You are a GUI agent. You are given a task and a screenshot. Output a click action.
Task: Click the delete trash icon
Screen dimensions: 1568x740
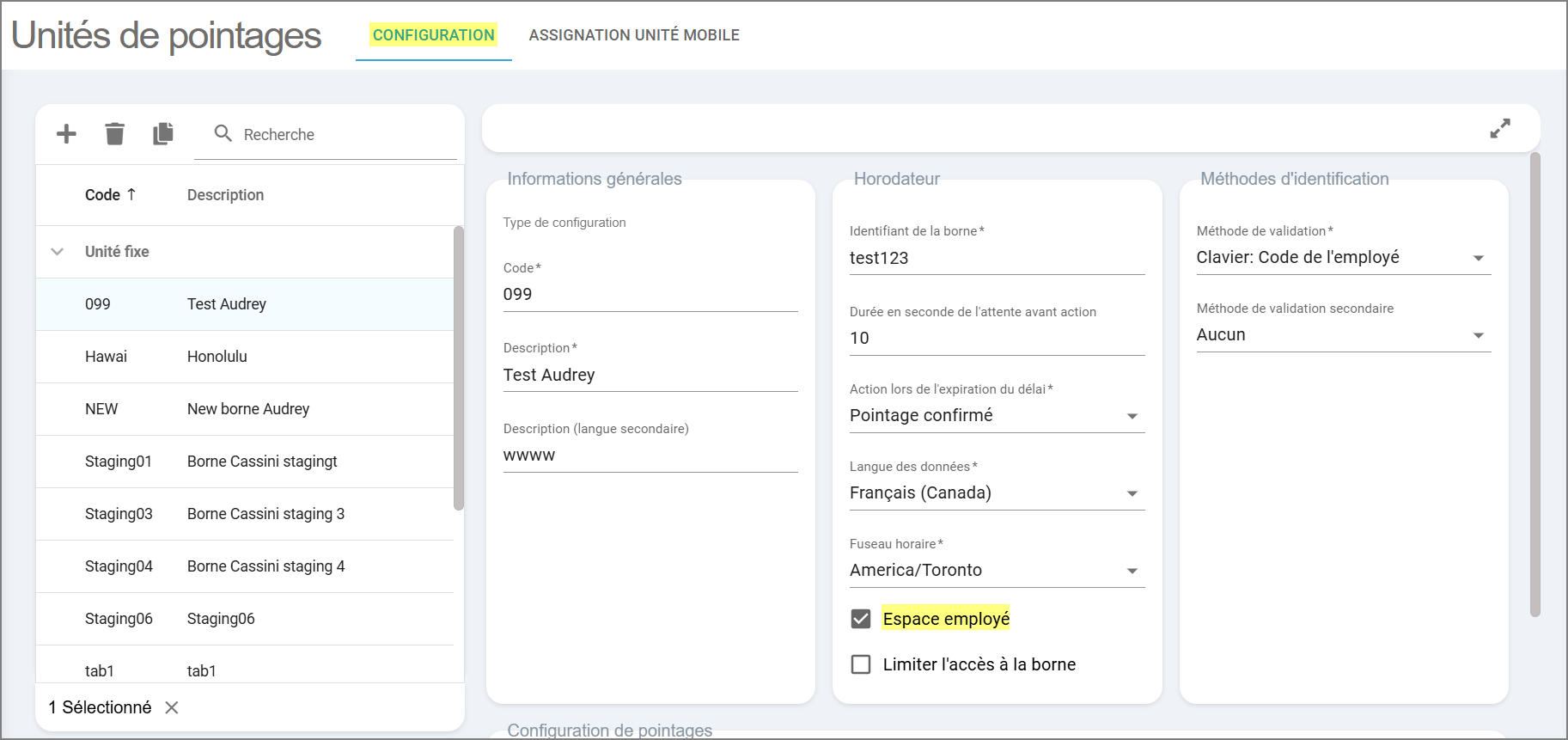pyautogui.click(x=114, y=134)
